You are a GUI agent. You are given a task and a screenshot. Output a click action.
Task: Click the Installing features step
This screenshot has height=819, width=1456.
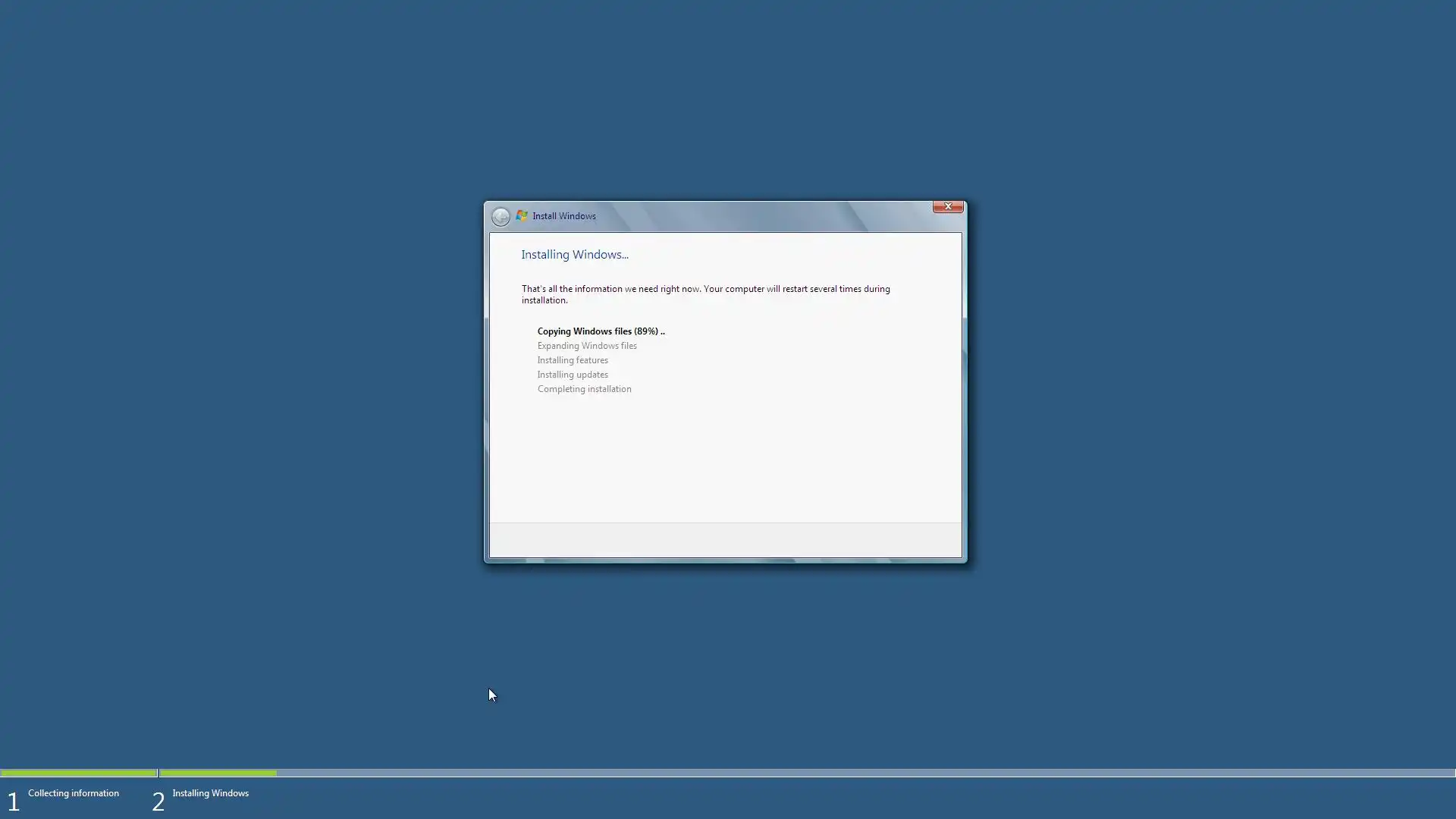tap(572, 360)
